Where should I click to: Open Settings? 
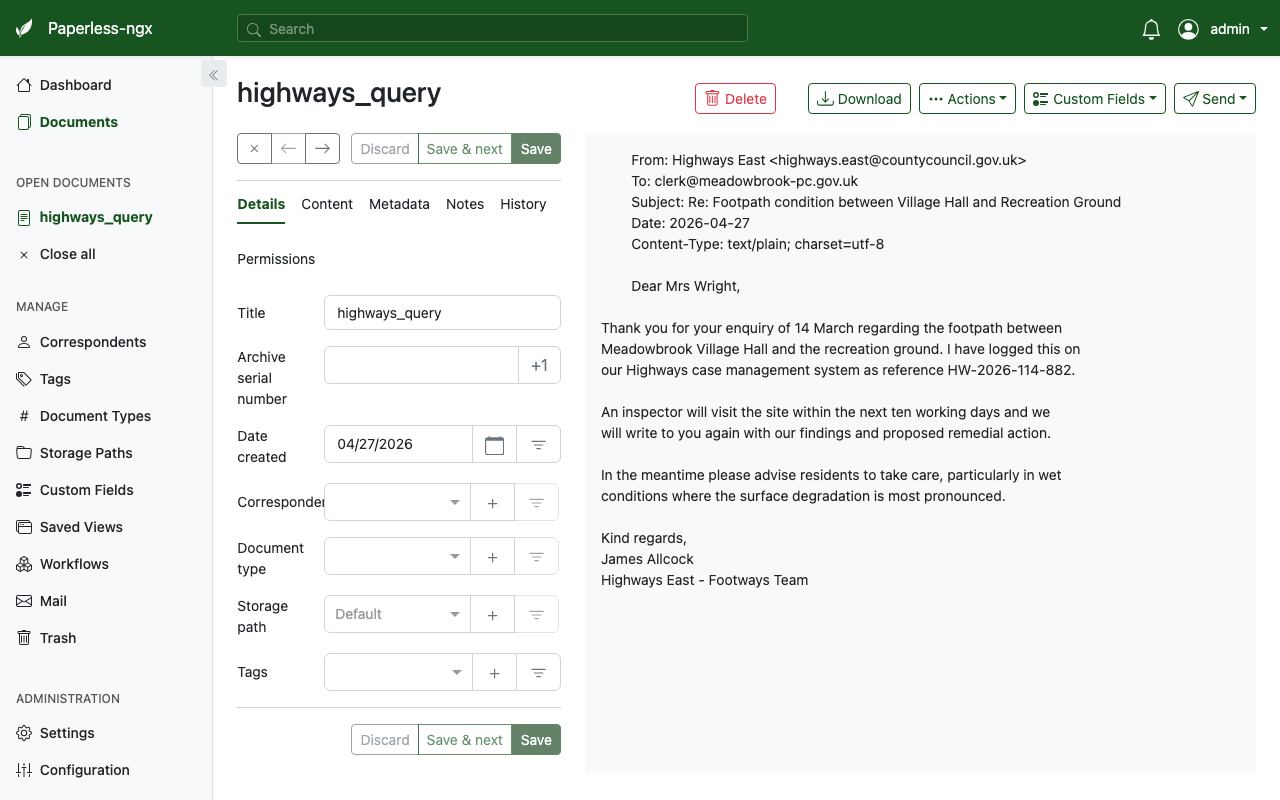[67, 733]
